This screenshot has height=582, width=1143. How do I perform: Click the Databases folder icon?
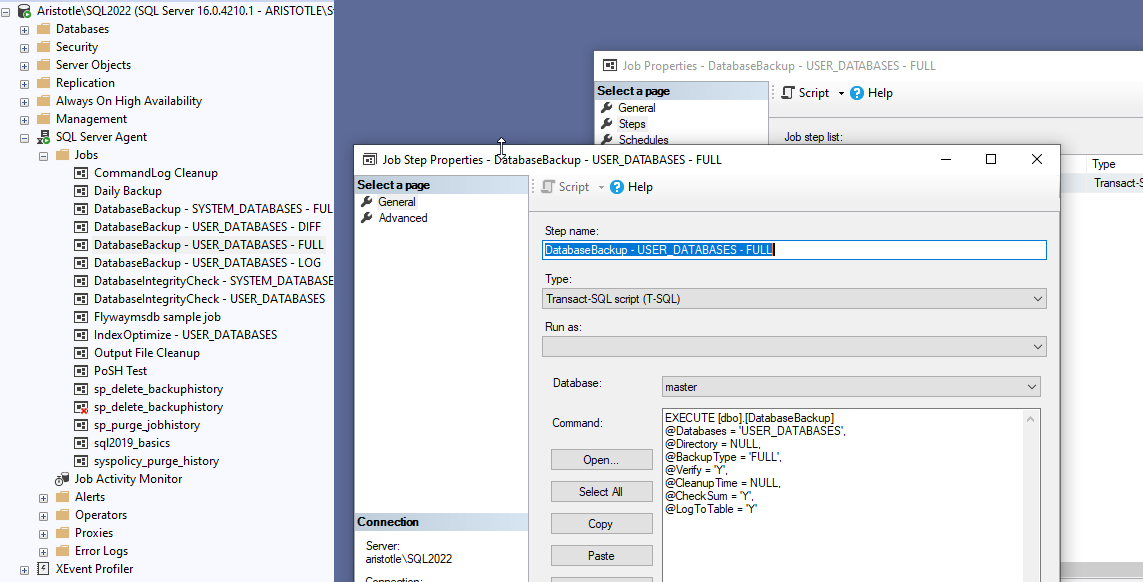(x=44, y=29)
